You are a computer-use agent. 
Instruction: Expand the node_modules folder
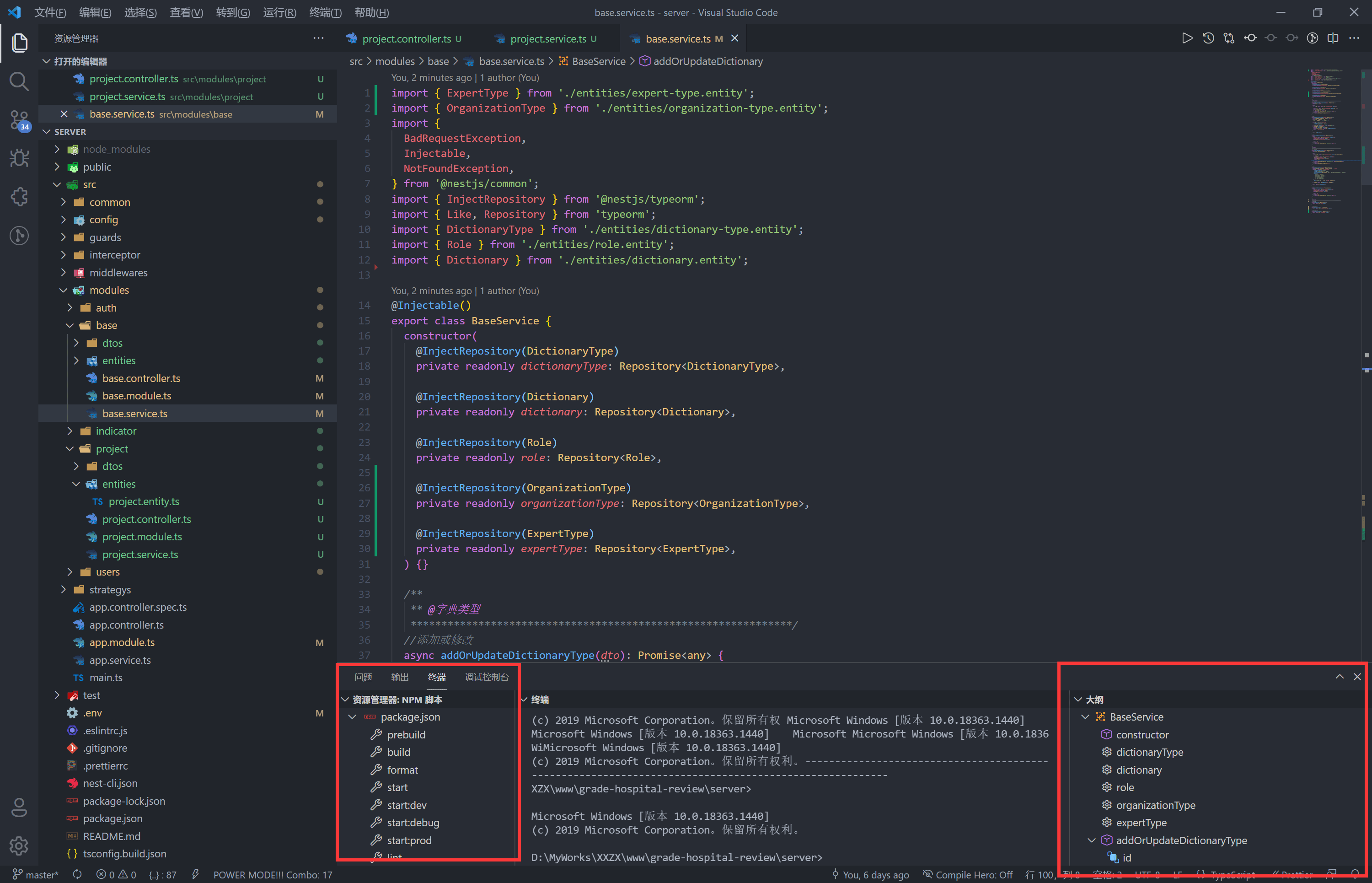57,149
